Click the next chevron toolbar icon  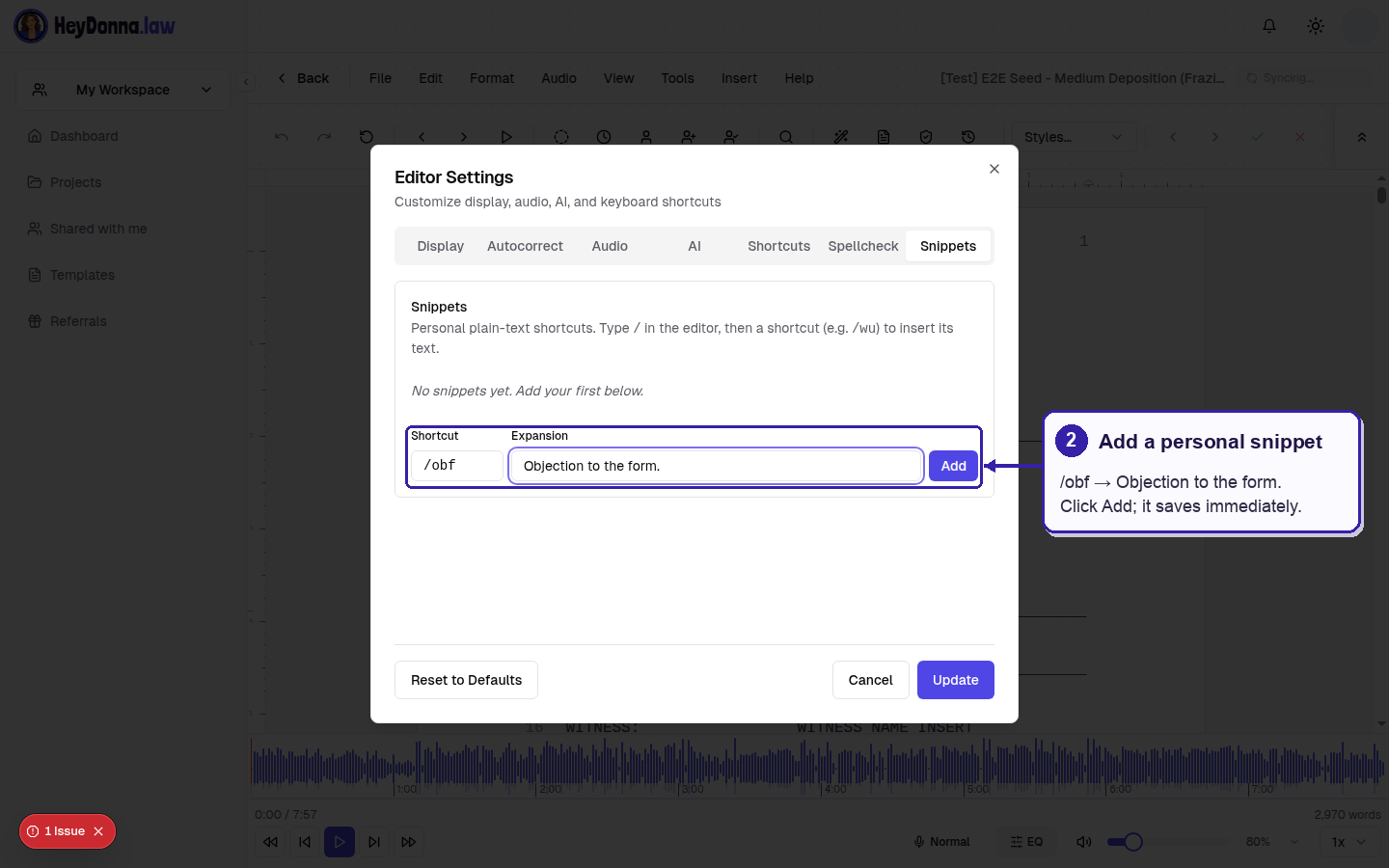464,137
